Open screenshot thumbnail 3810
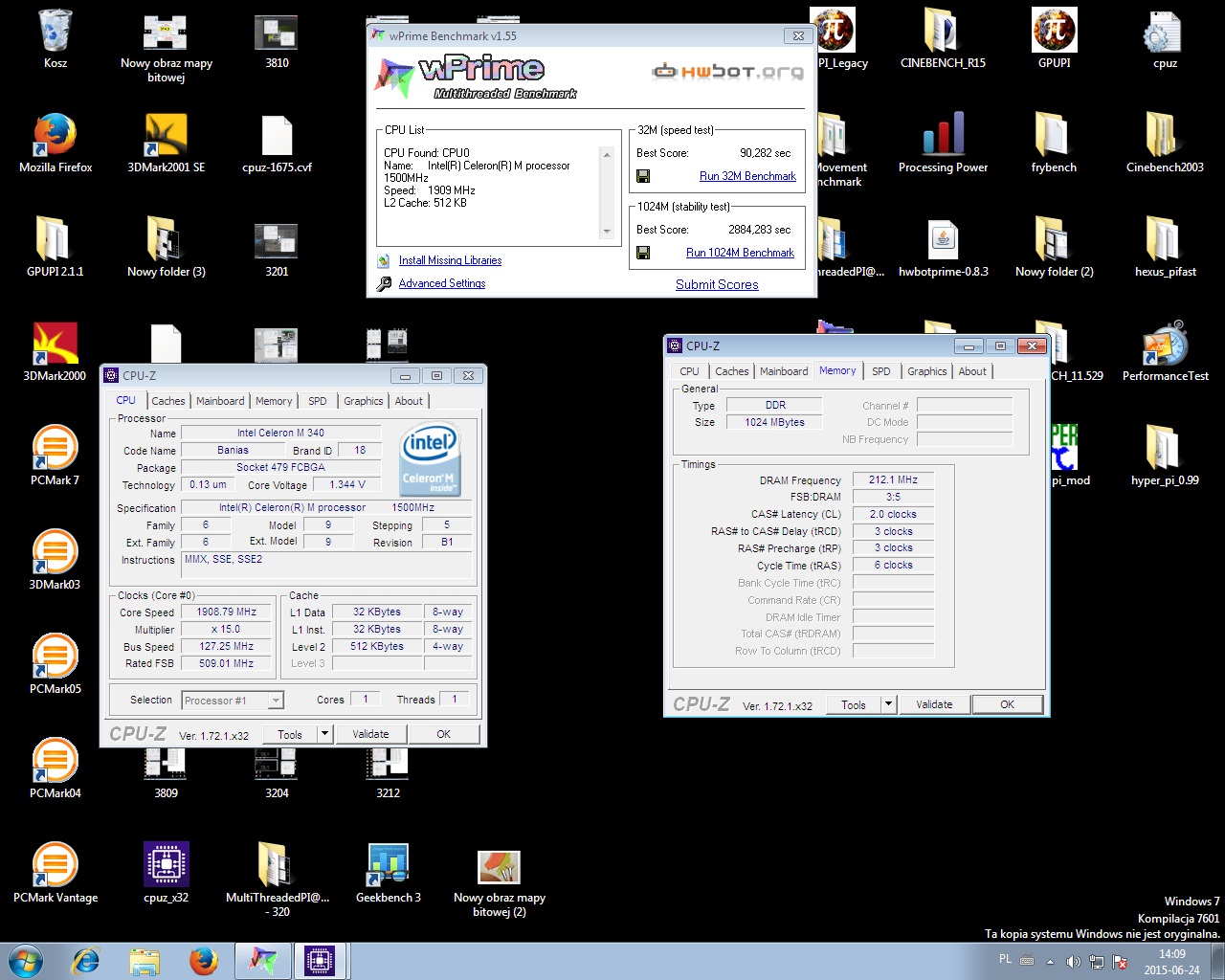The height and width of the screenshot is (980, 1225). (x=277, y=39)
